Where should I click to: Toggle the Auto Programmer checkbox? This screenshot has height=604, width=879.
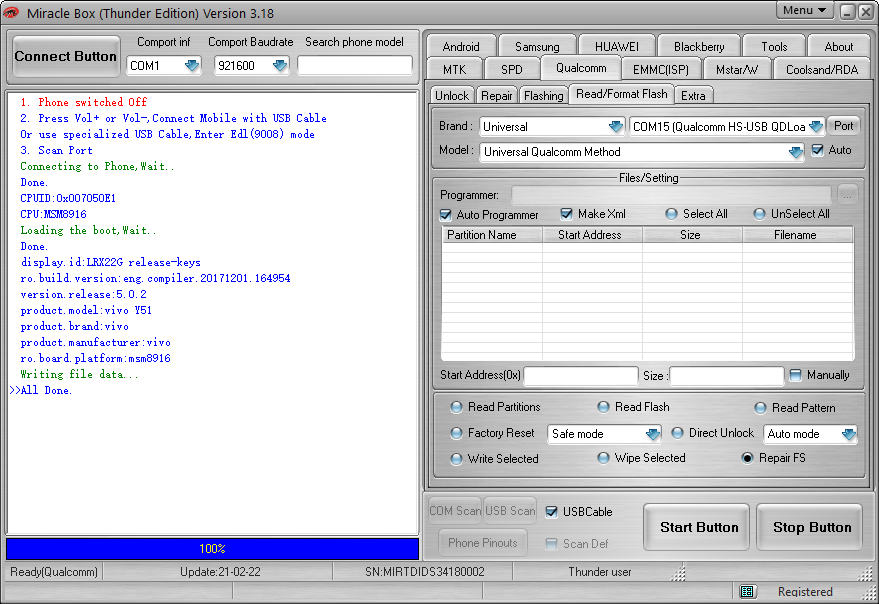(x=446, y=215)
